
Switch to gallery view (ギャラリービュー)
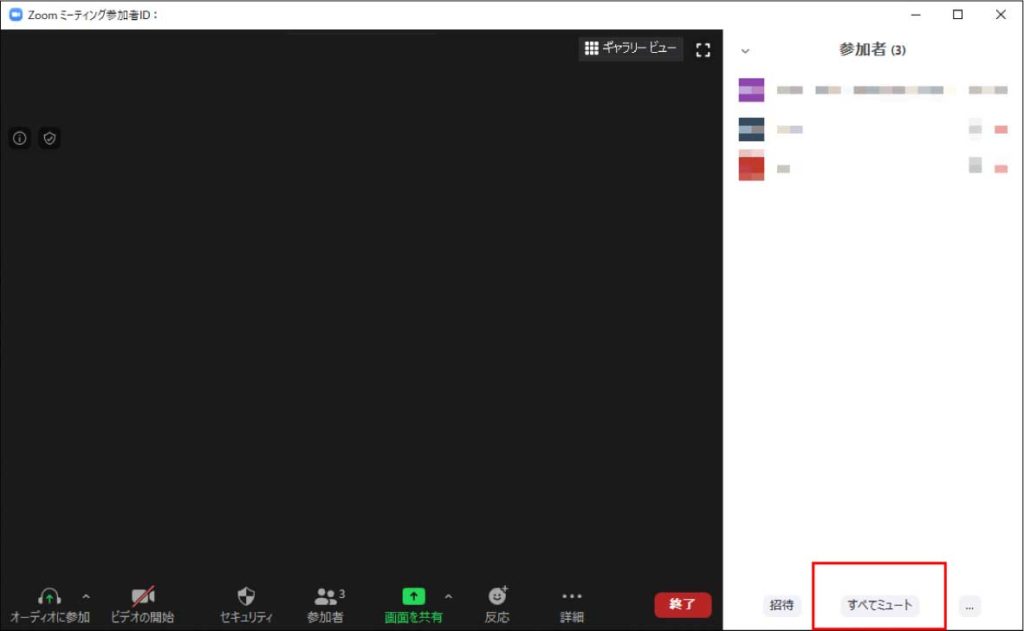[x=631, y=48]
